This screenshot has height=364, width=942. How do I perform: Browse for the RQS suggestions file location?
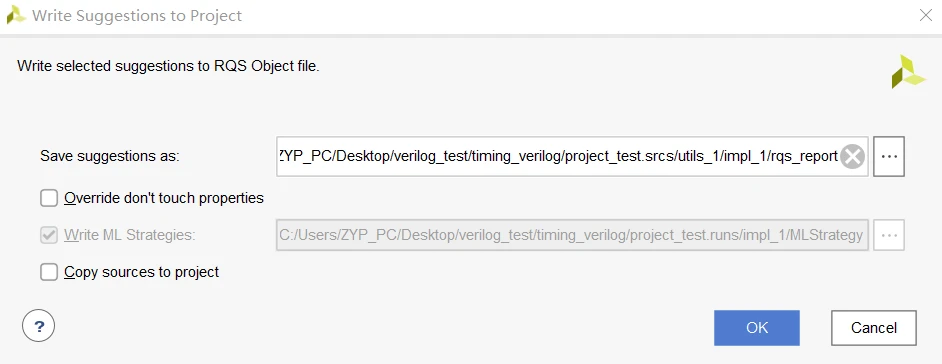point(889,156)
